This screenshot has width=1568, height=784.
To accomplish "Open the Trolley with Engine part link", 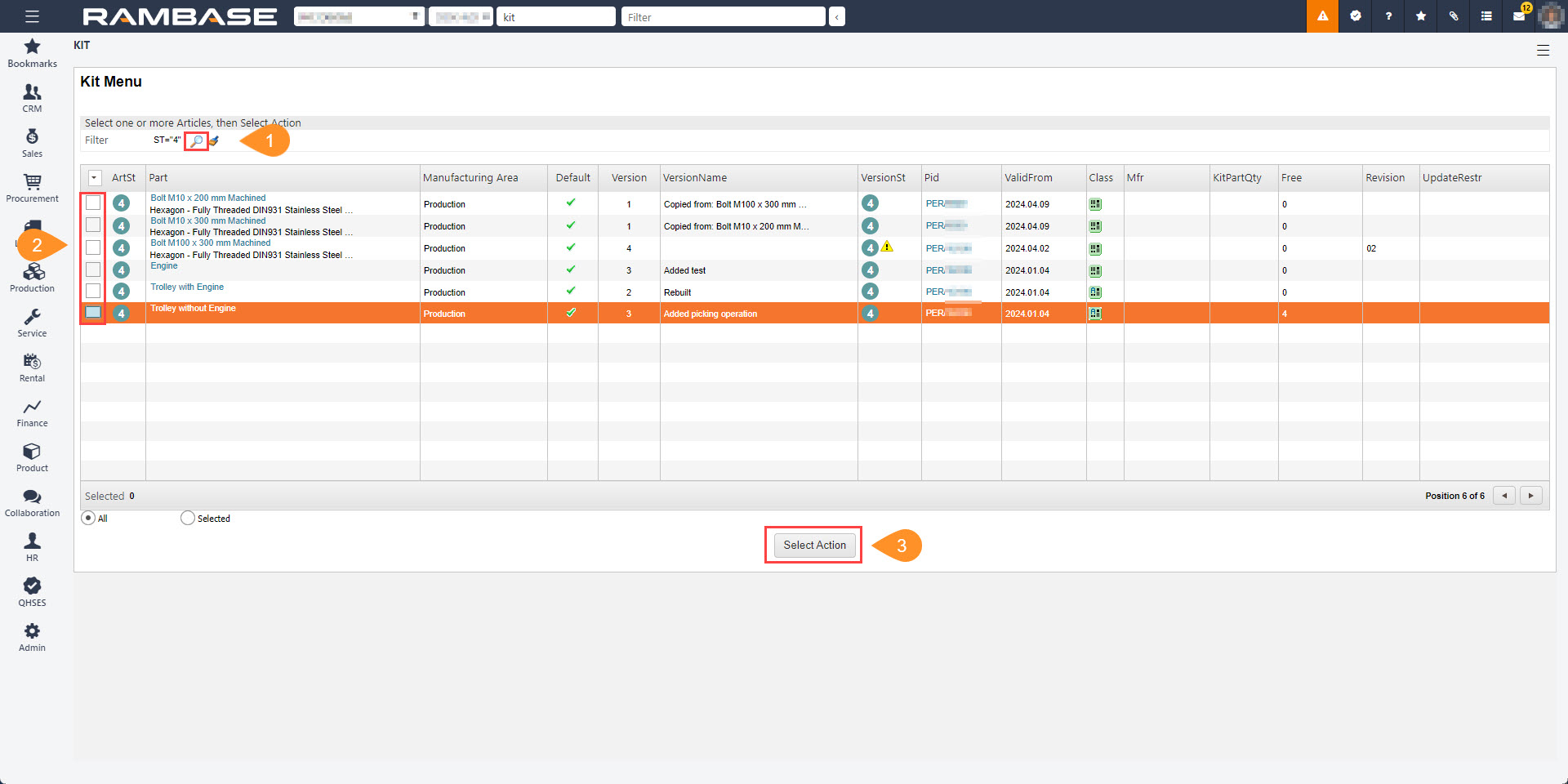I will tap(187, 287).
